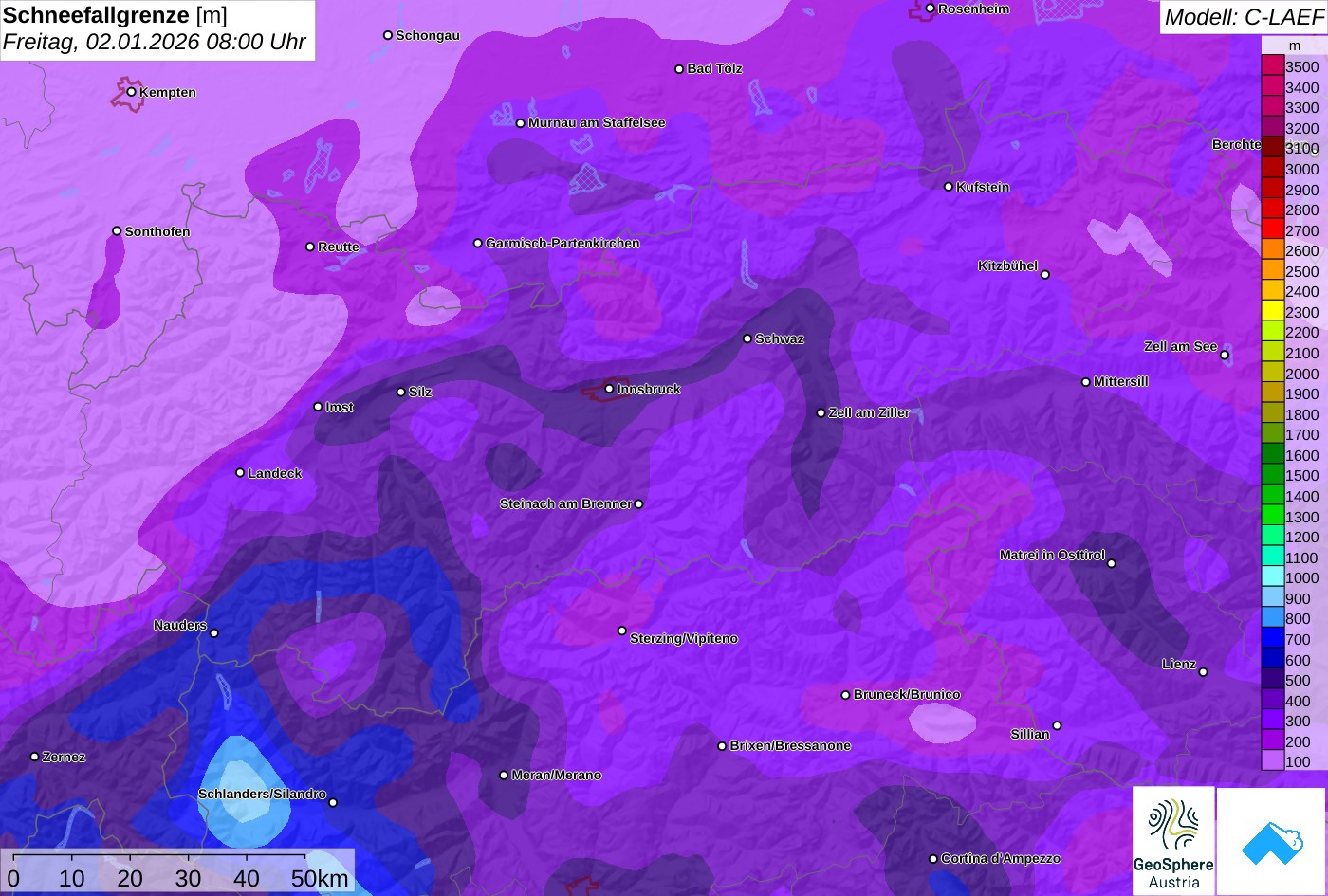This screenshot has height=896, width=1328.
Task: Pick the Sillian location dot
Action: point(1057,725)
